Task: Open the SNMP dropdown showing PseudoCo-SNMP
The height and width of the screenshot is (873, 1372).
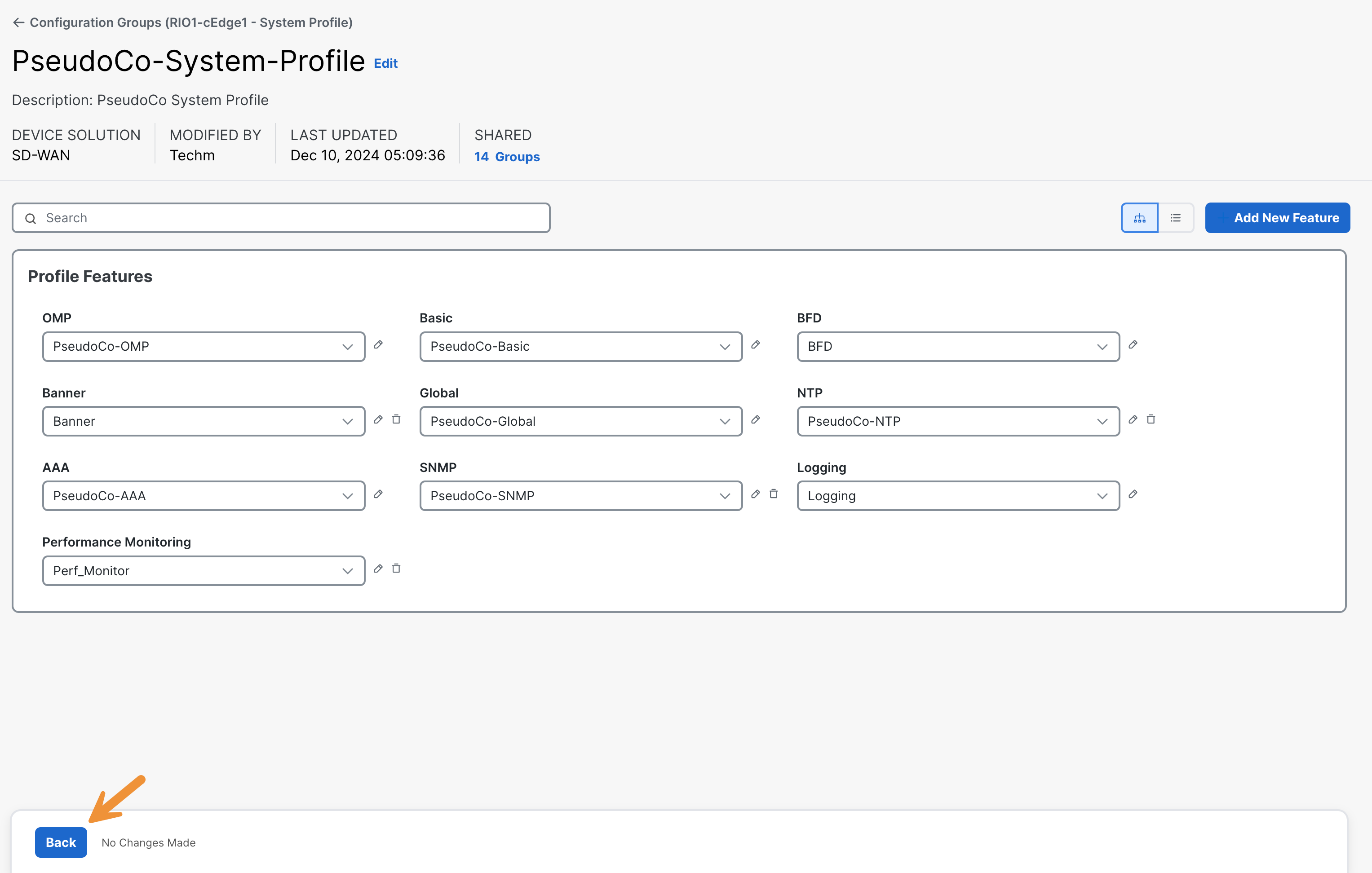Action: pyautogui.click(x=581, y=496)
